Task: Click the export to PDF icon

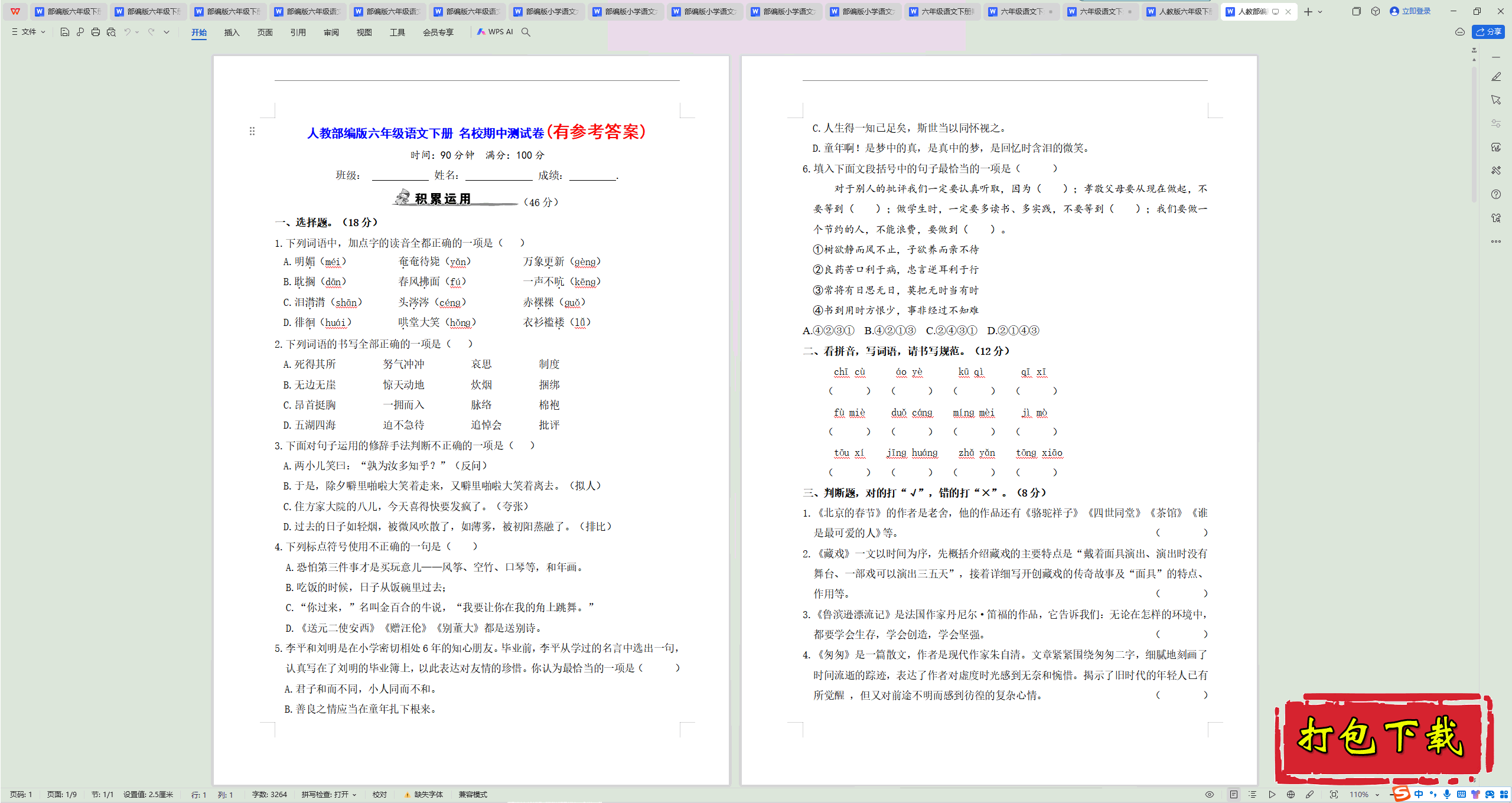Action: (x=80, y=32)
